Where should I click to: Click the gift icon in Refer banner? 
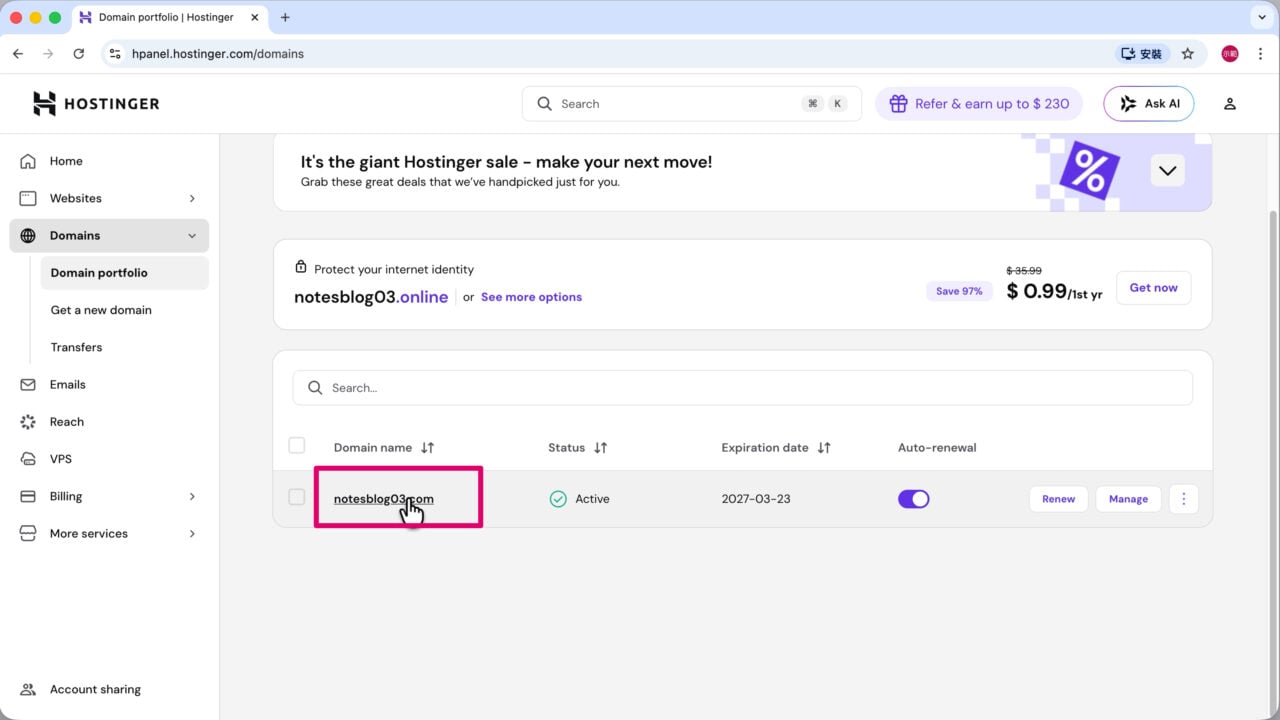[x=898, y=104]
